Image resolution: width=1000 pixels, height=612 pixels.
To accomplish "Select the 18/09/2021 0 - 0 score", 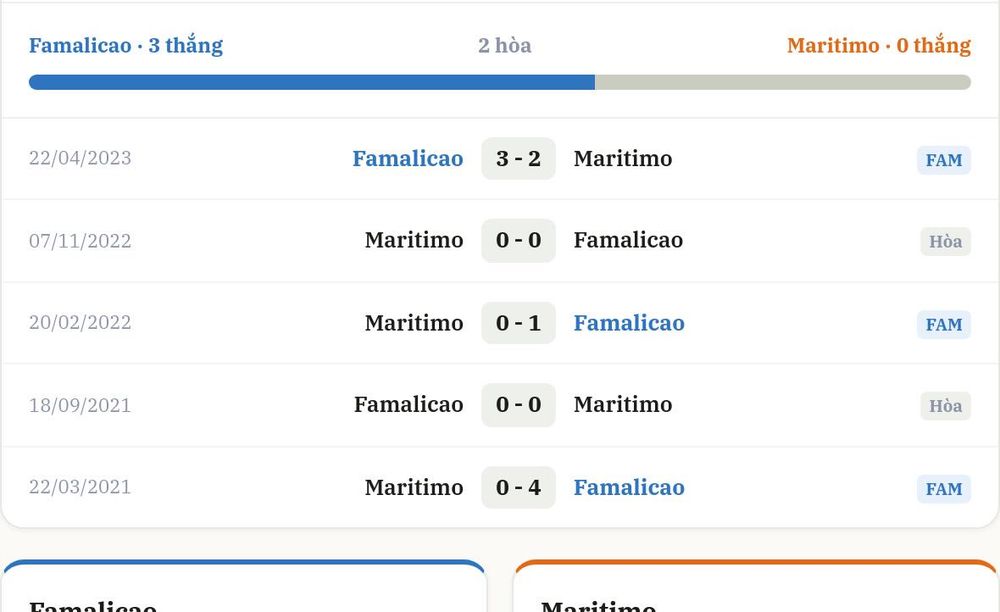I will [518, 405].
